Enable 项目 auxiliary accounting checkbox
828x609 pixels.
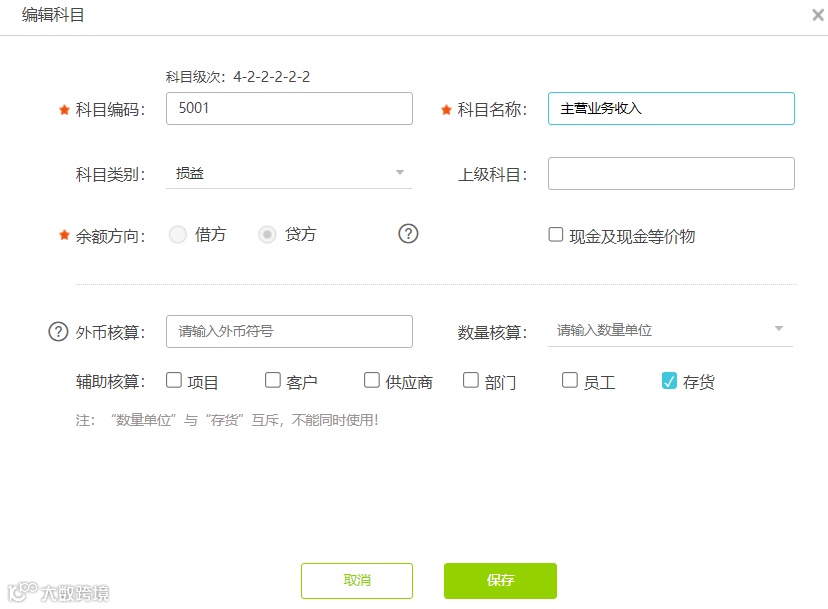tap(174, 380)
